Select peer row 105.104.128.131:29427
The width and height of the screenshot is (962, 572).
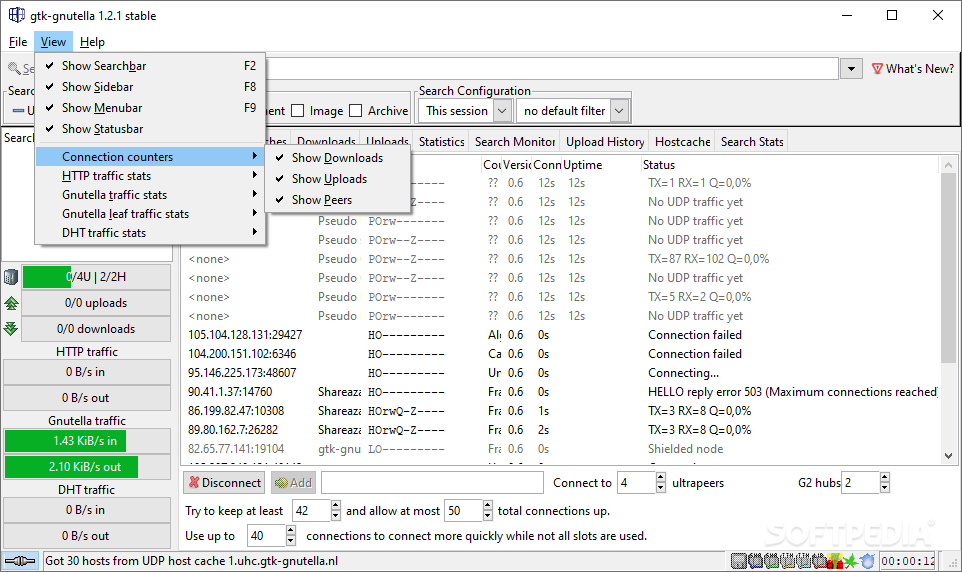click(561, 334)
